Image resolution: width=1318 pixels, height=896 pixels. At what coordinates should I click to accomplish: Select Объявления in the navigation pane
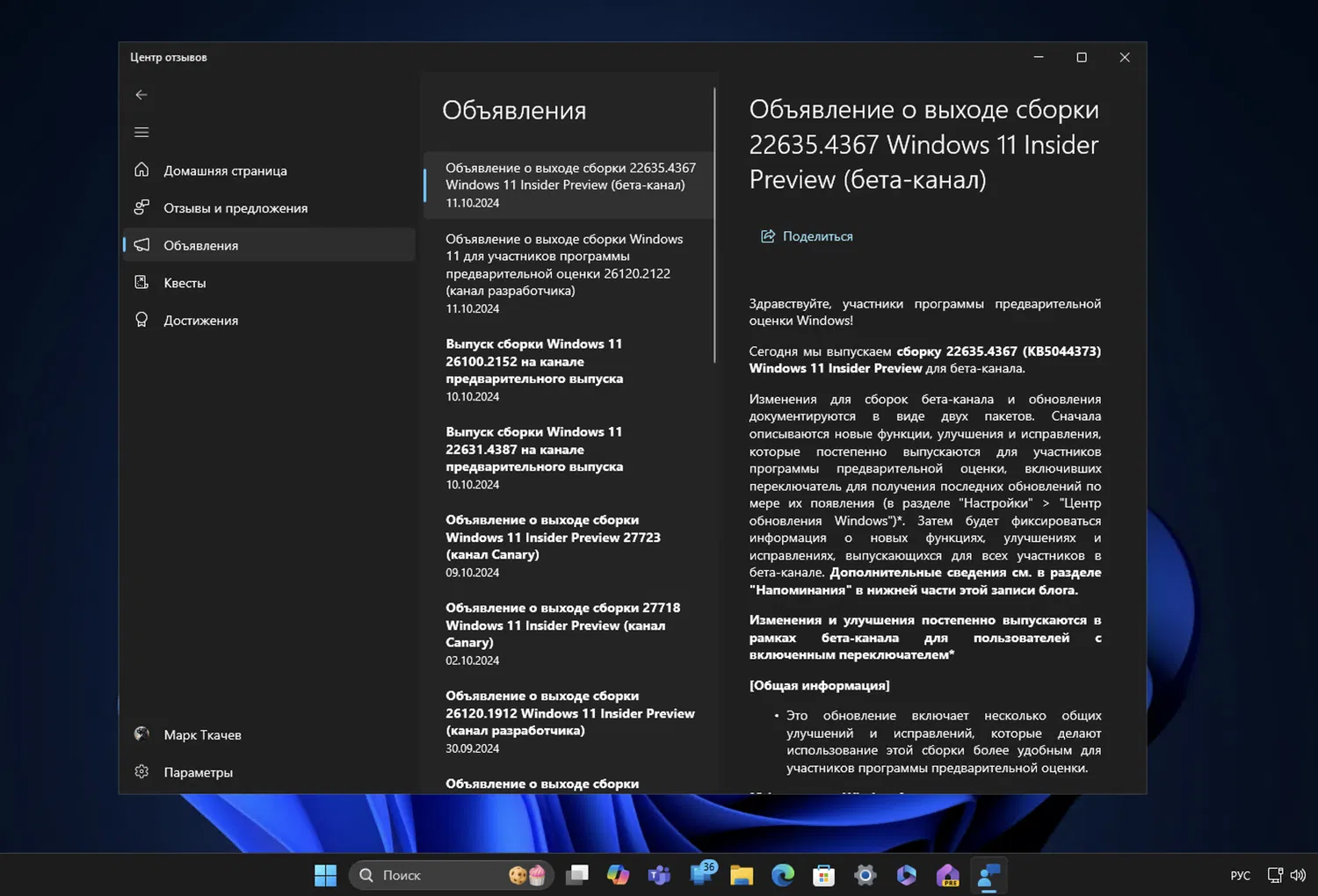coord(269,245)
